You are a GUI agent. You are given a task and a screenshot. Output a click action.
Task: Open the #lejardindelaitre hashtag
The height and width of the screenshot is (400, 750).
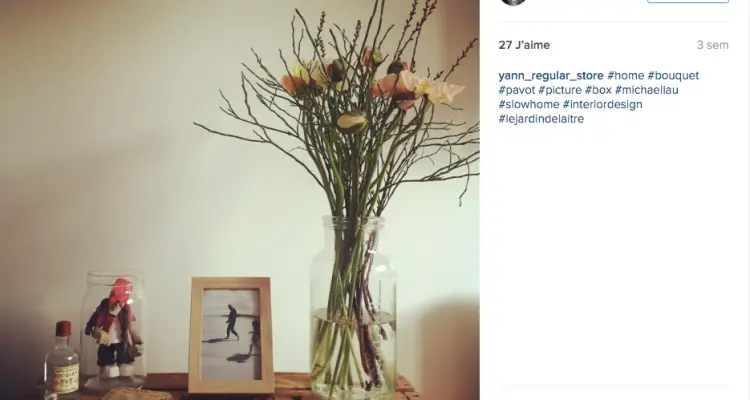(541, 119)
